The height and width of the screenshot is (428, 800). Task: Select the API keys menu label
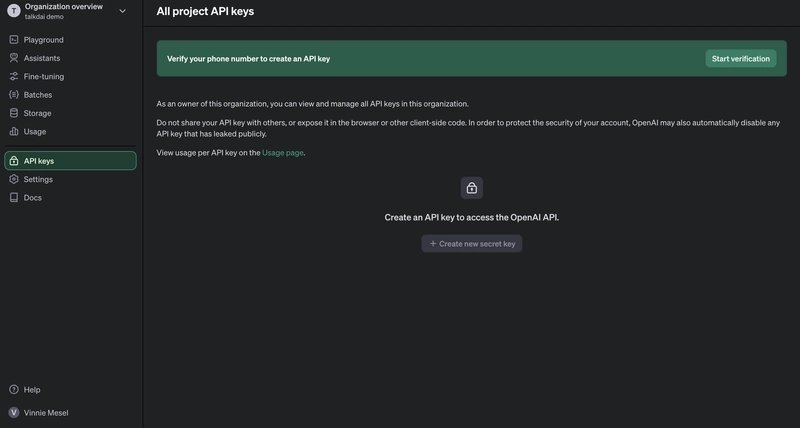pos(39,161)
